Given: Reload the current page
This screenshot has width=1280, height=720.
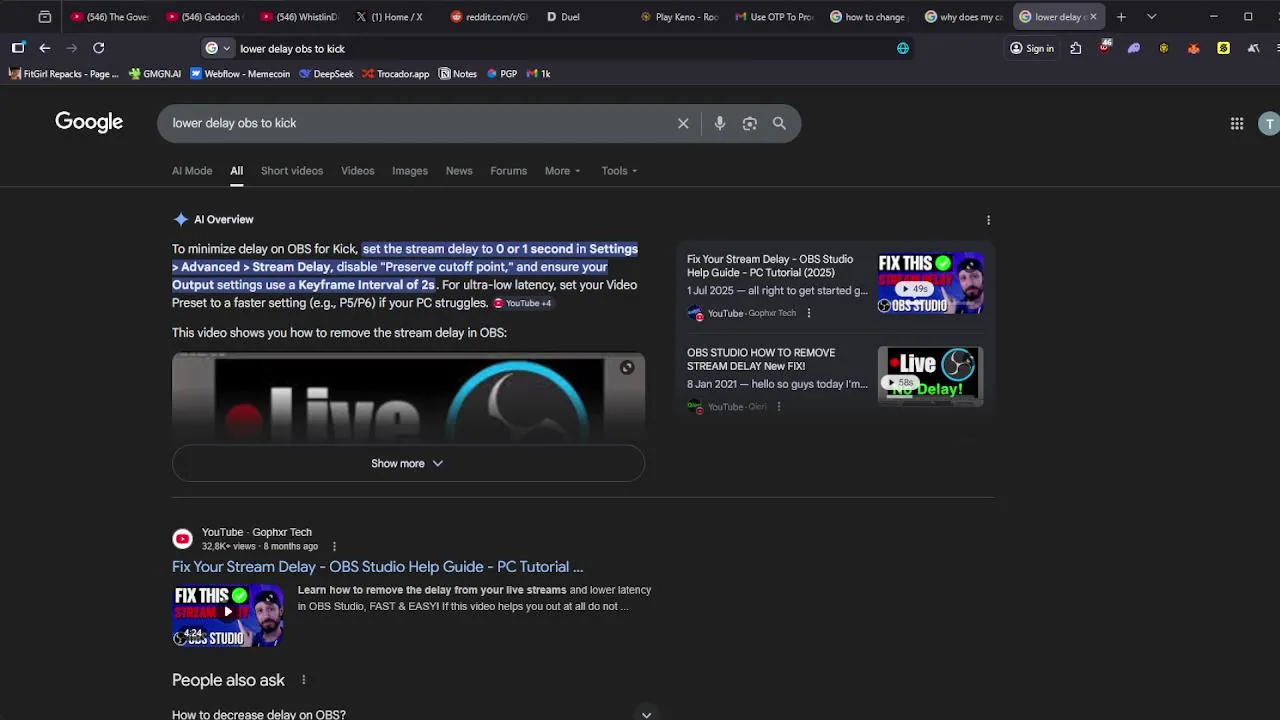Looking at the screenshot, I should tap(98, 48).
